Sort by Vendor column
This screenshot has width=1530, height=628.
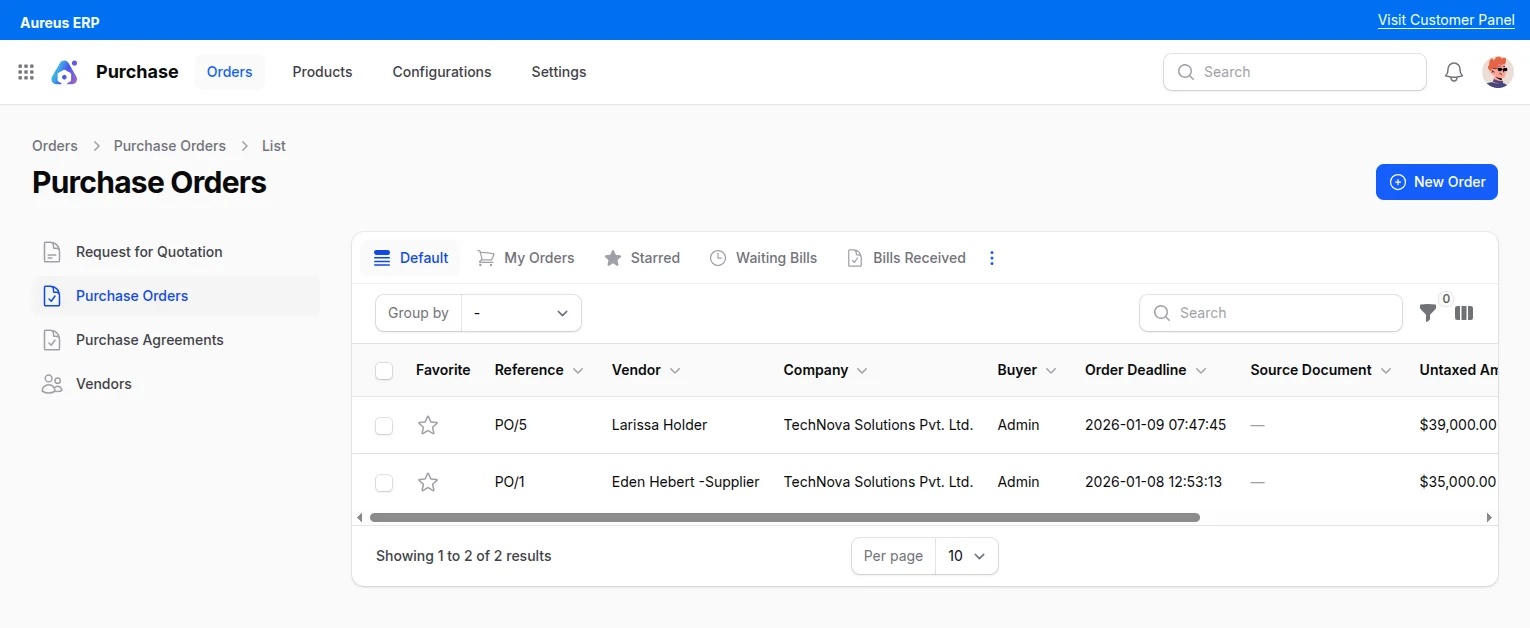click(646, 370)
